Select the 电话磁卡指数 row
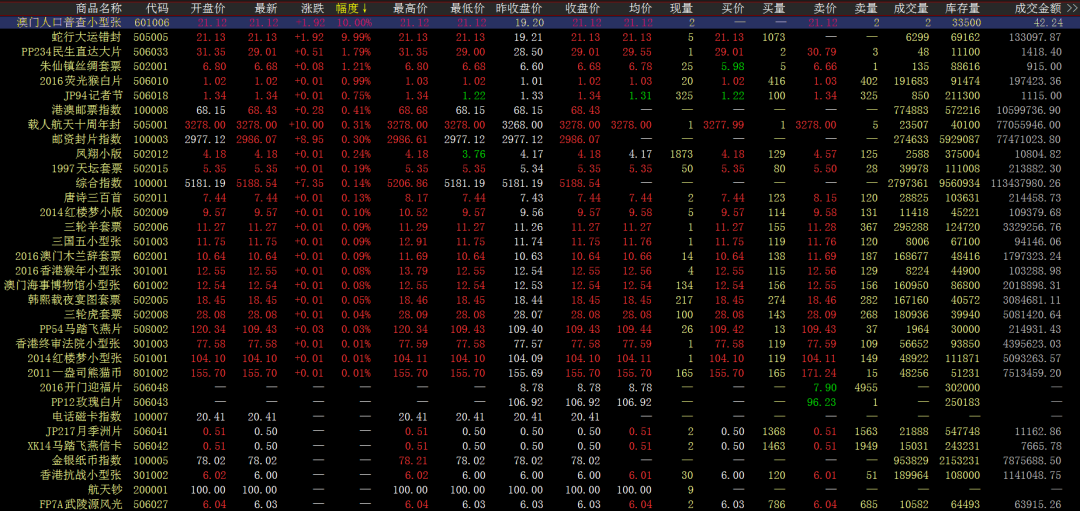This screenshot has height=511, width=1080. coord(540,417)
